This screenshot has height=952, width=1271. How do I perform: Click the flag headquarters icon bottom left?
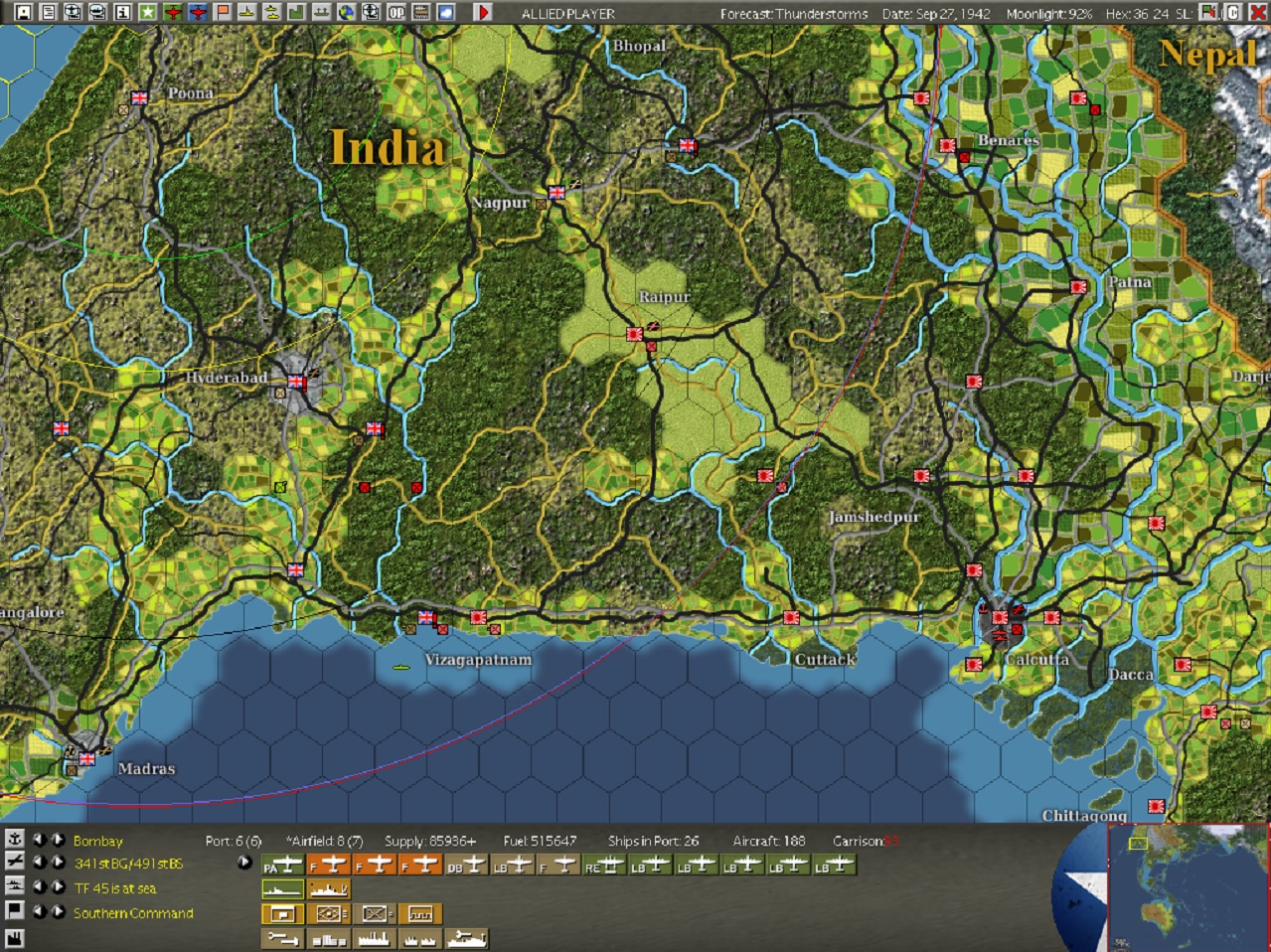point(14,910)
